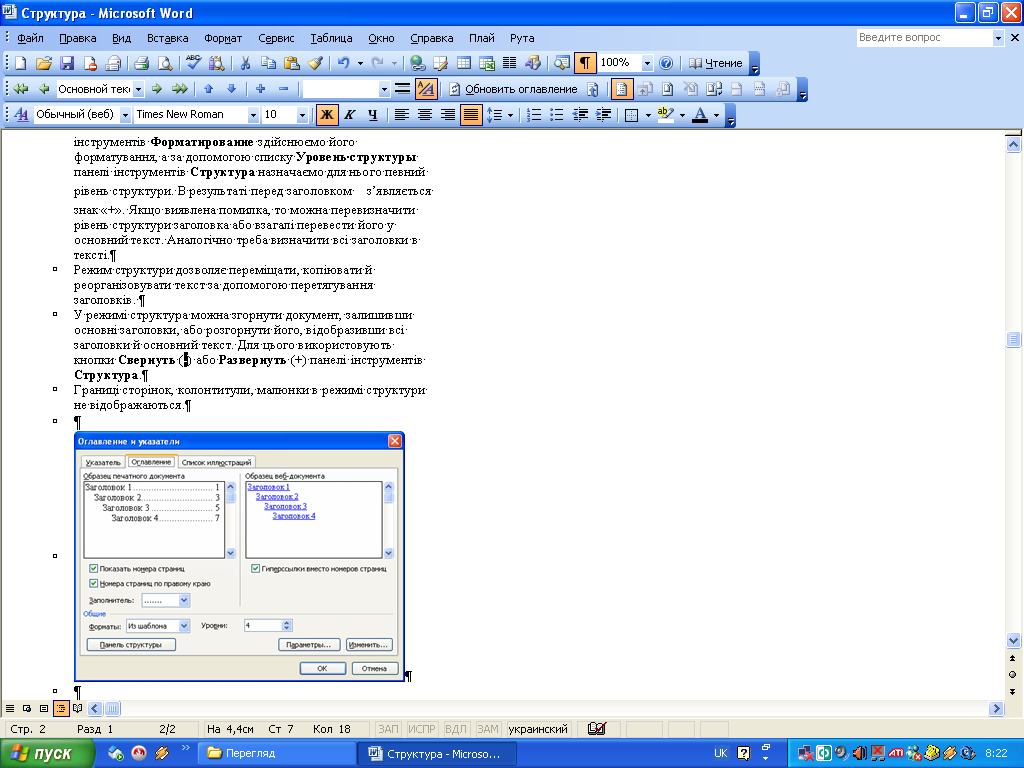The width and height of the screenshot is (1024, 768).
Task: Toggle justified text alignment
Action: 471,115
